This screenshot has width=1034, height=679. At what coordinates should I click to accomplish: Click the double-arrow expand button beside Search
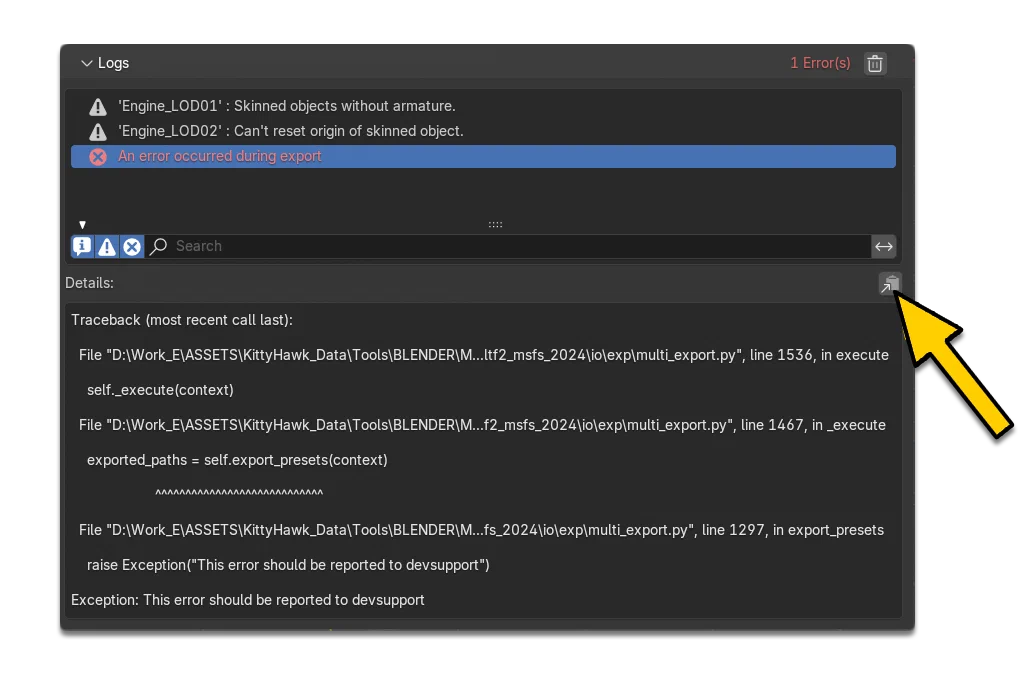pos(884,247)
